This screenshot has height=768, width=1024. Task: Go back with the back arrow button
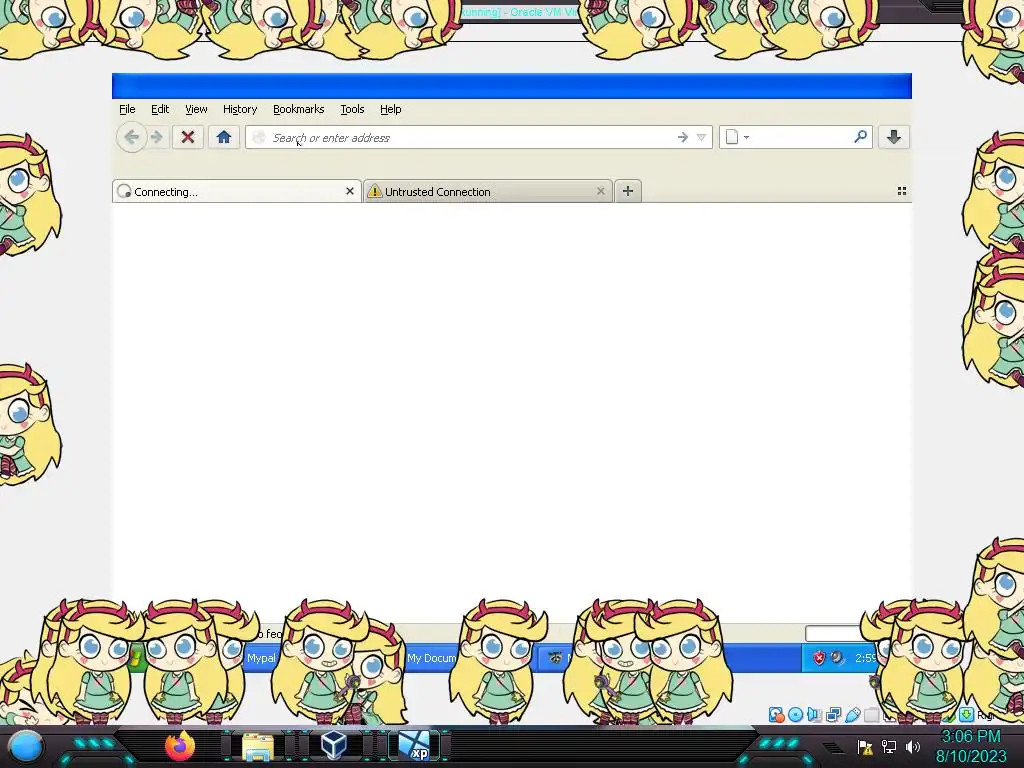(x=131, y=137)
